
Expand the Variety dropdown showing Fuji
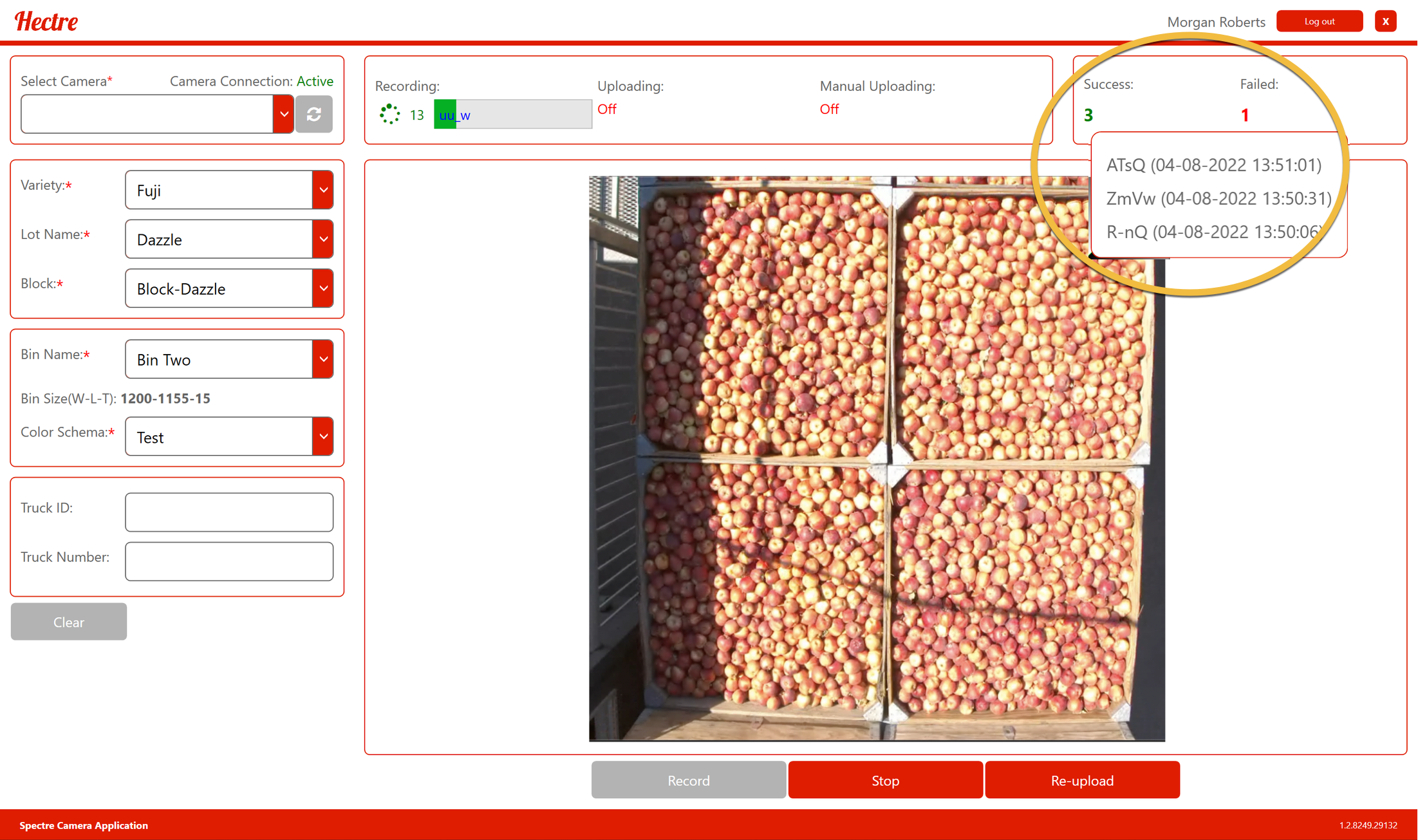tap(323, 190)
